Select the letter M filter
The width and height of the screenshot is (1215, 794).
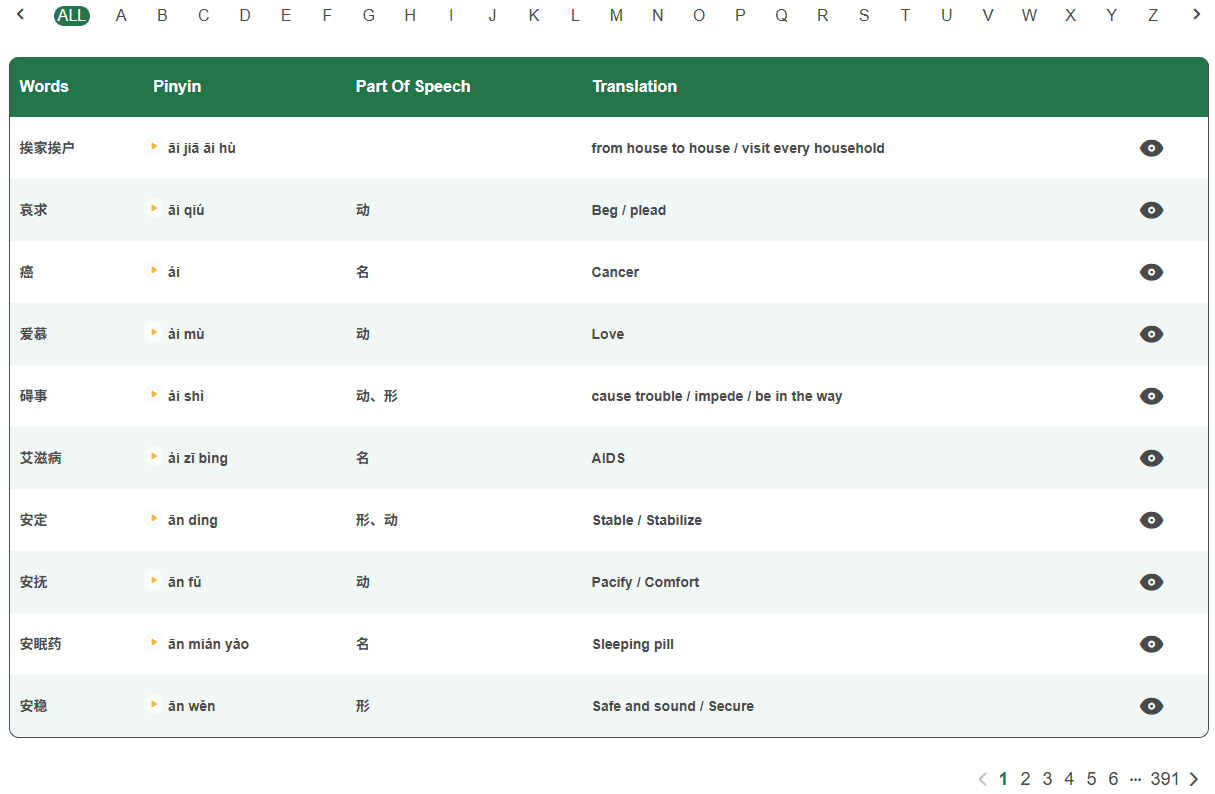[x=616, y=15]
